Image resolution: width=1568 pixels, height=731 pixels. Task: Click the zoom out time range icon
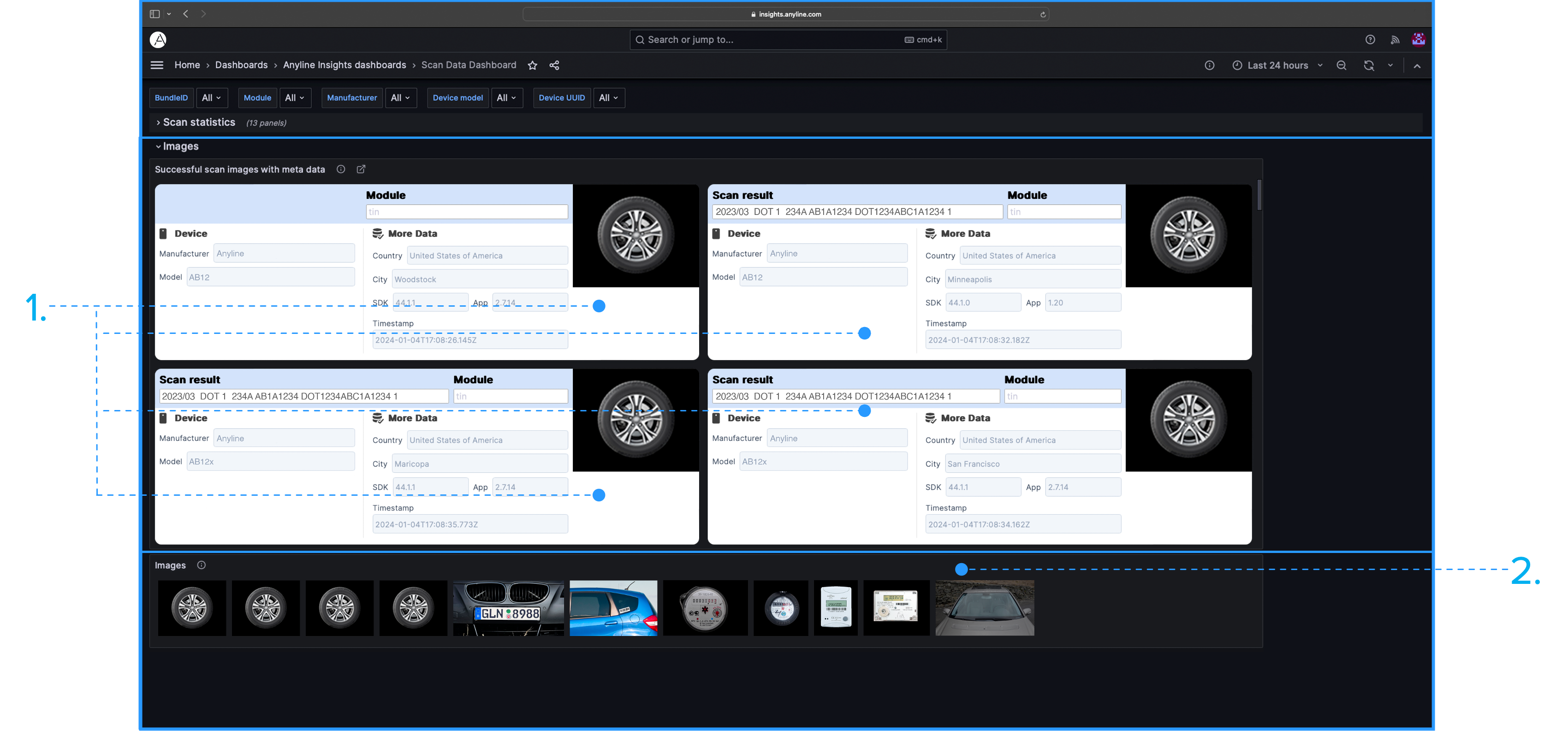point(1342,65)
